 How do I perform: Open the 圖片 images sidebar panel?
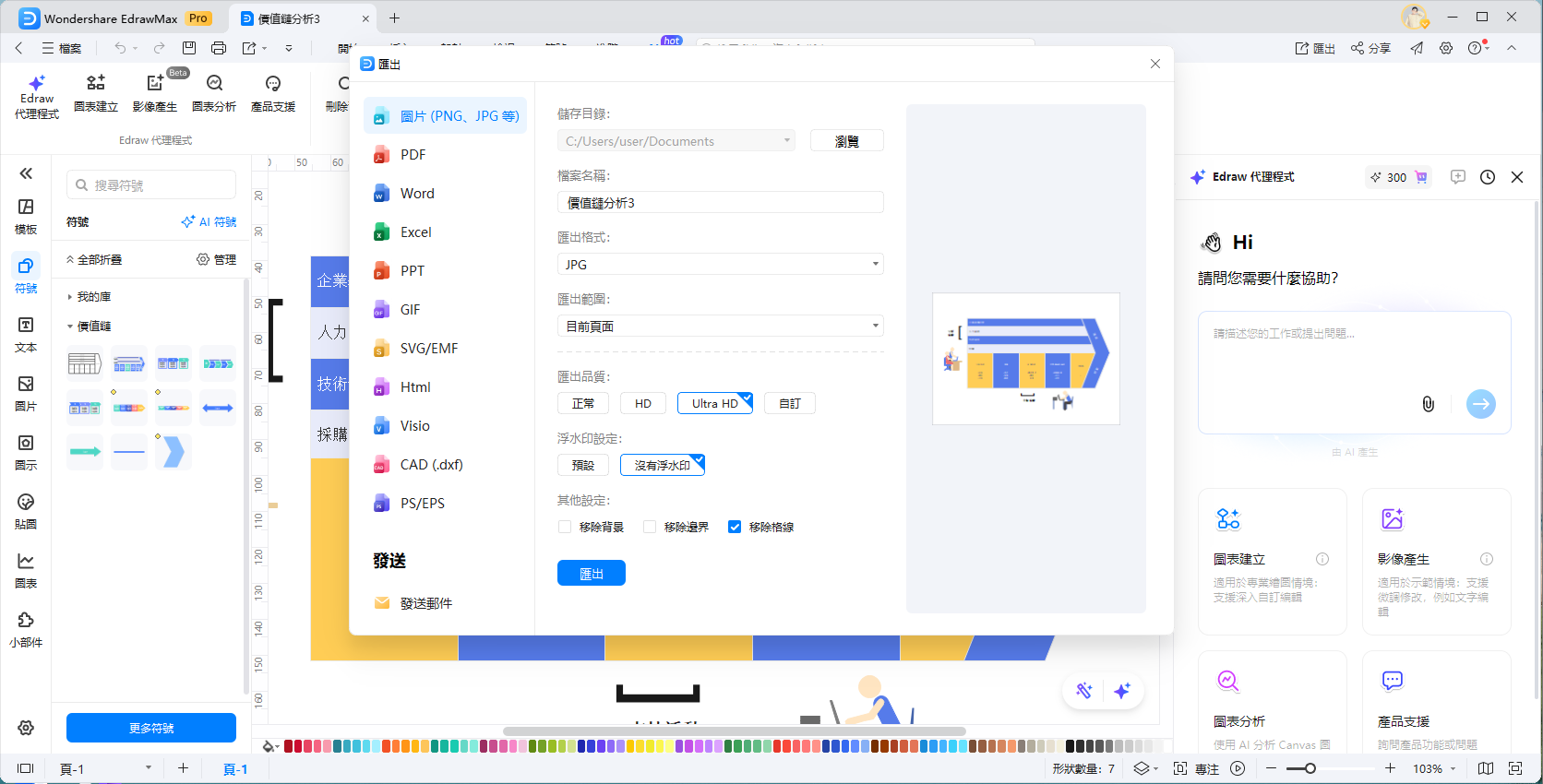26,394
